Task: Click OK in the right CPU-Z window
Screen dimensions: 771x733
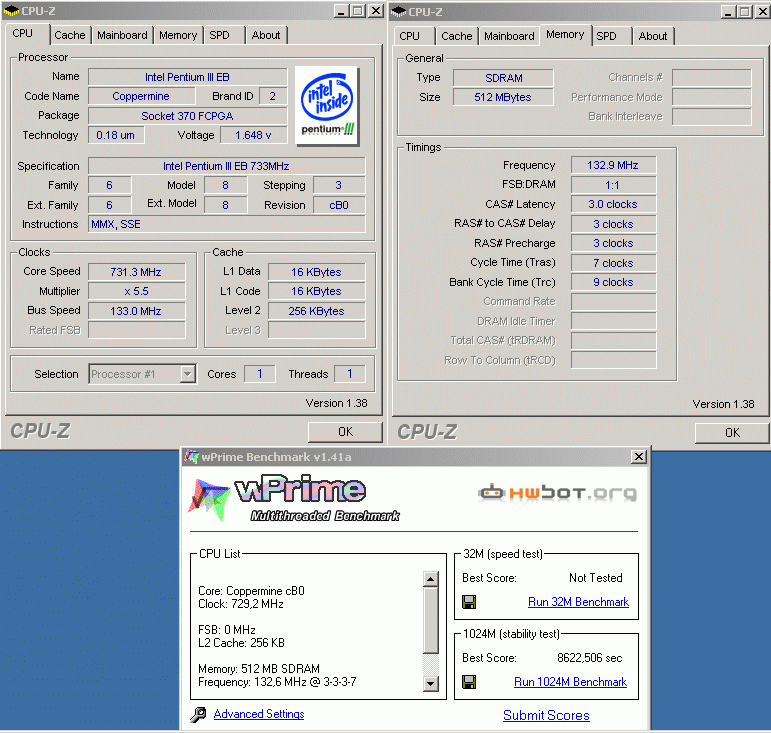Action: [x=732, y=433]
